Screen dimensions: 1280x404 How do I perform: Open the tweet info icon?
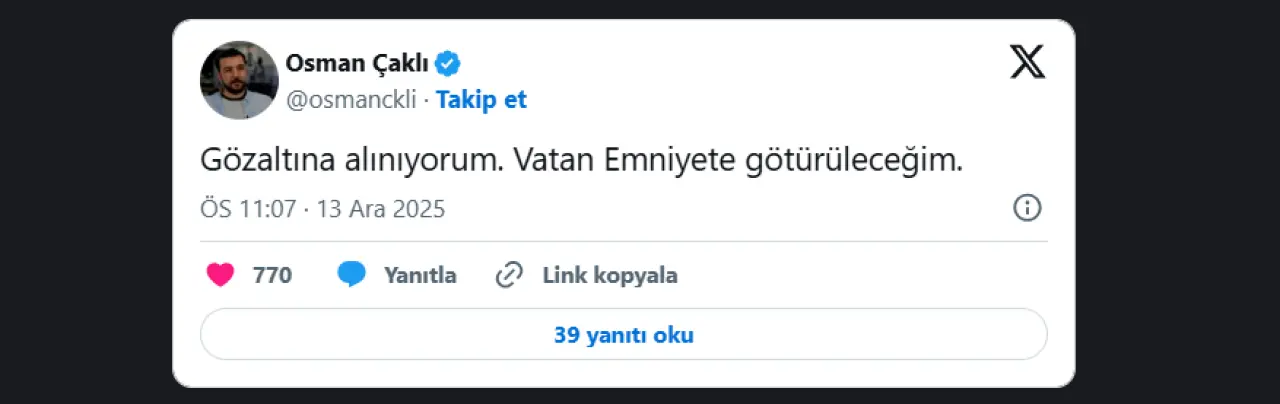point(1027,208)
